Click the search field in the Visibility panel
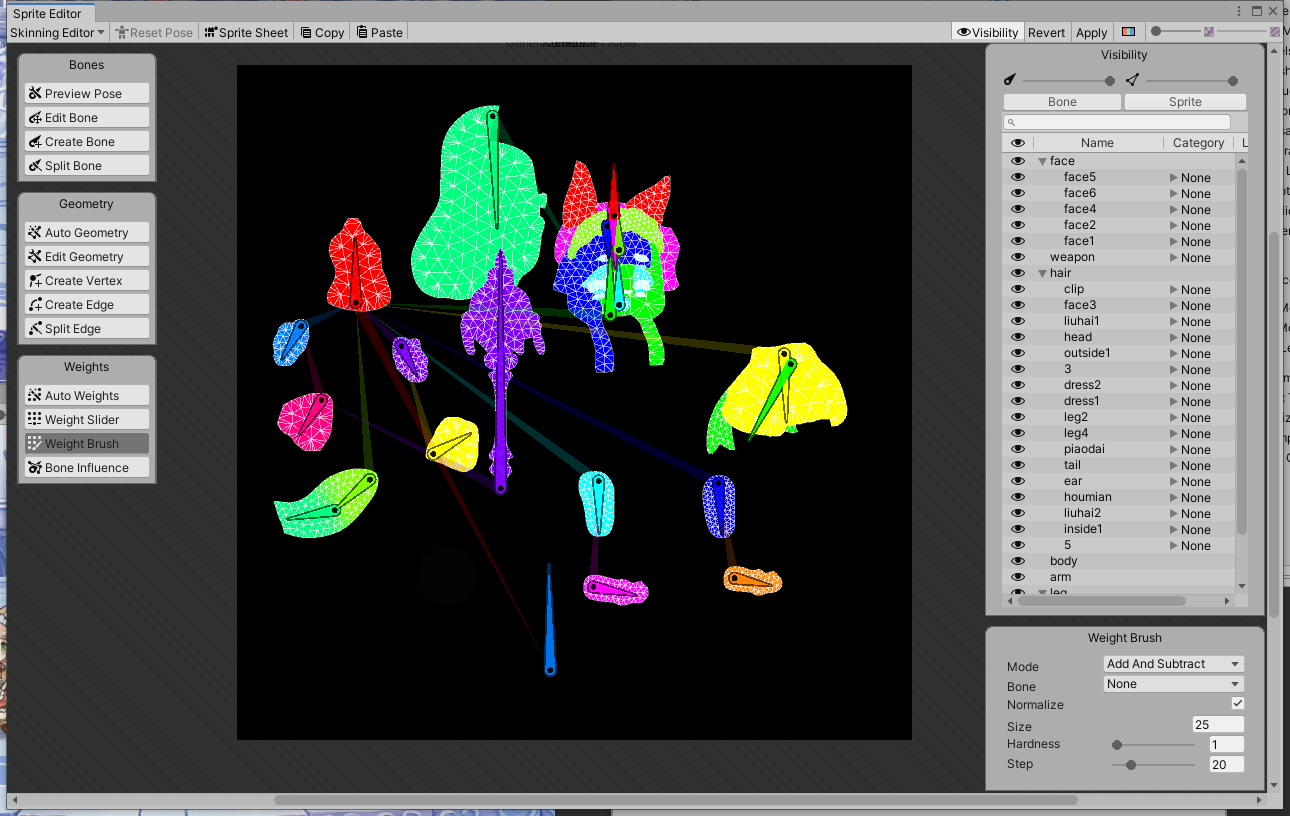This screenshot has width=1290, height=816. (x=1117, y=121)
